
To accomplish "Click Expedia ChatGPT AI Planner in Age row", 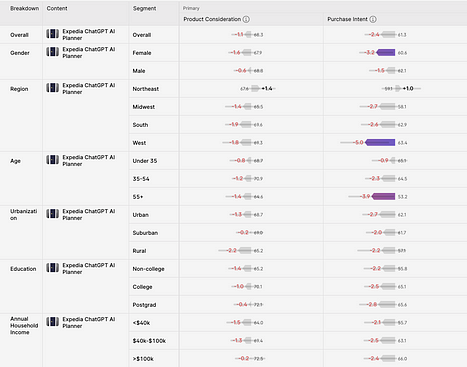I will pyautogui.click(x=89, y=160).
